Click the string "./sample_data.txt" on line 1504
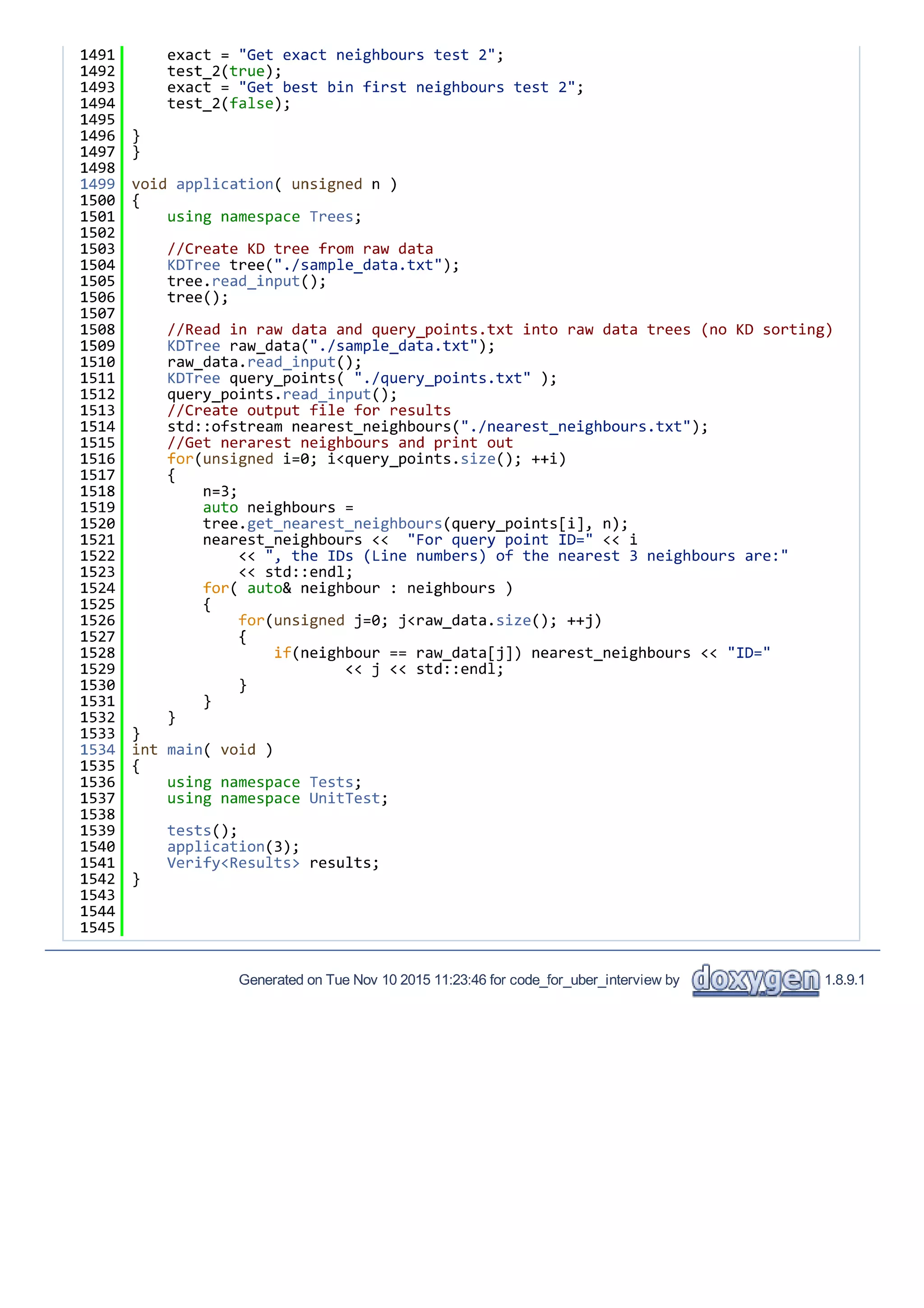The width and height of the screenshot is (924, 1308). click(x=358, y=265)
